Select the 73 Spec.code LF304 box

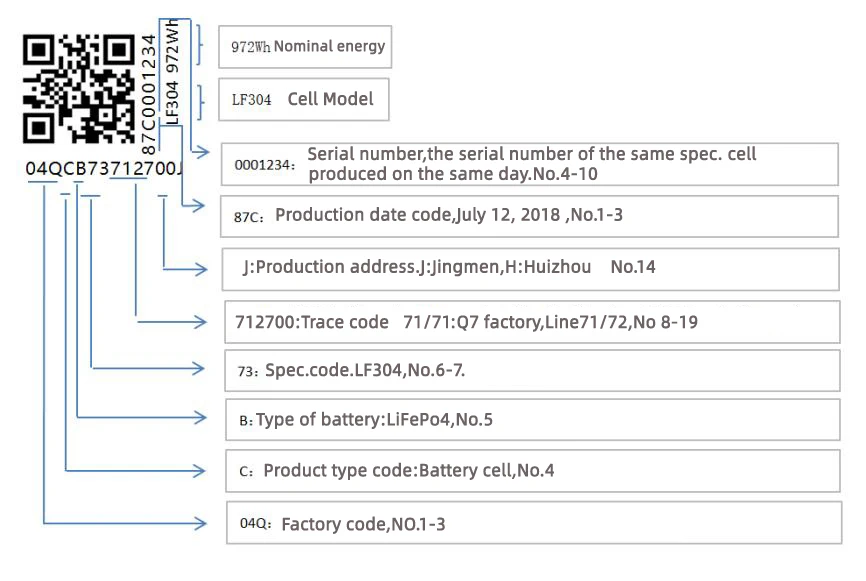[x=530, y=371]
